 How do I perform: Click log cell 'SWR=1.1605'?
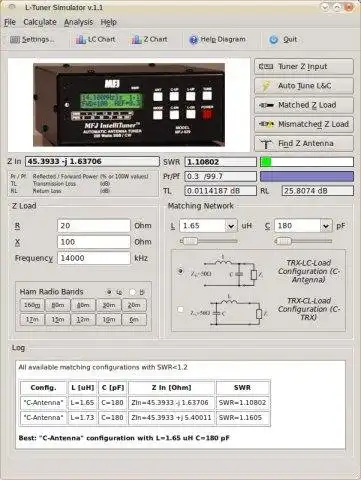point(242,418)
